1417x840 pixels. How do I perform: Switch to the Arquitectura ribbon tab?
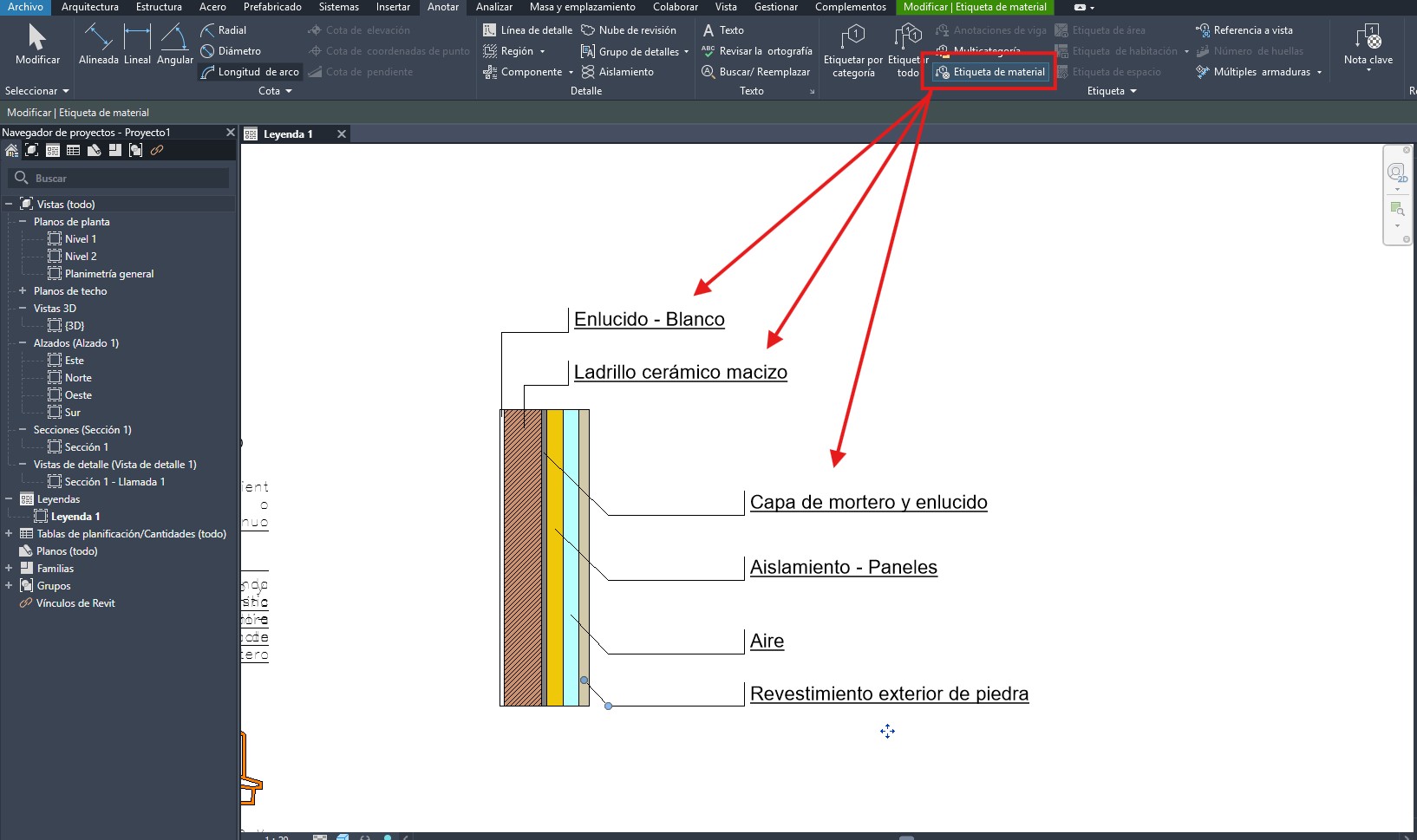89,7
